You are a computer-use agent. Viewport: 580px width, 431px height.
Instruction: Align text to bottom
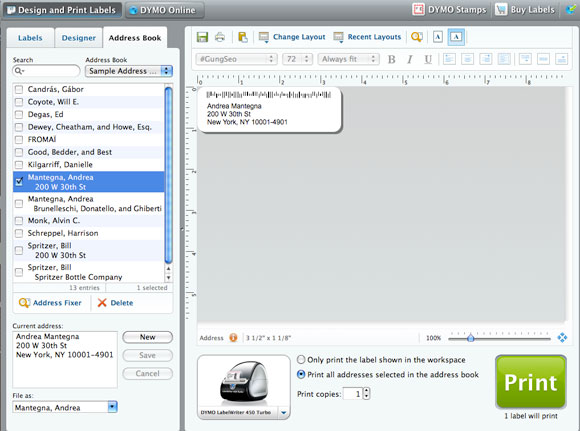click(x=562, y=59)
